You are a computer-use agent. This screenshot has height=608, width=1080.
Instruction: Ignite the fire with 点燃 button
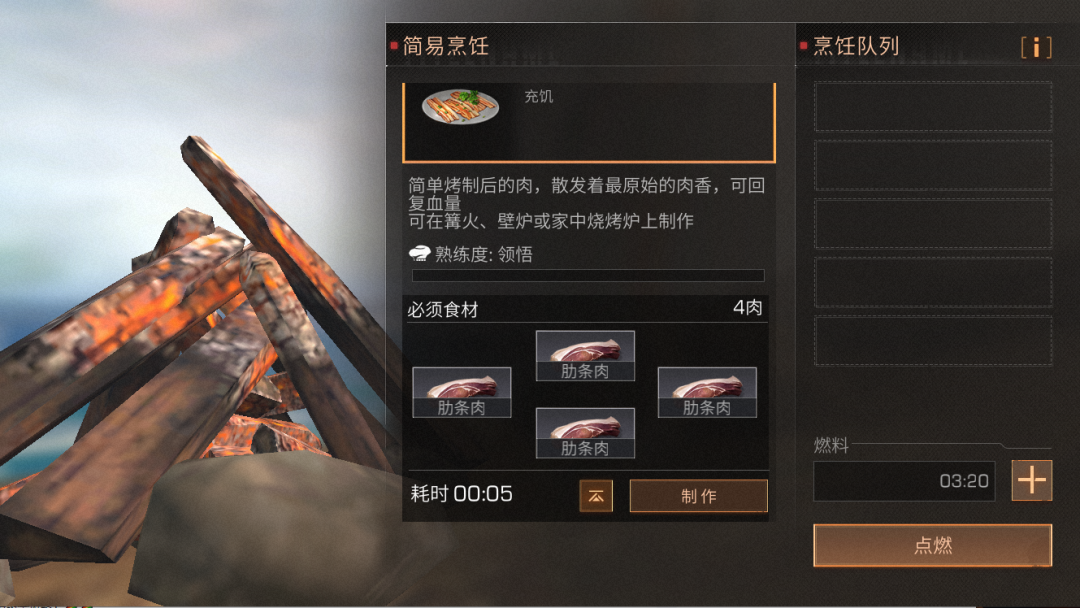933,545
